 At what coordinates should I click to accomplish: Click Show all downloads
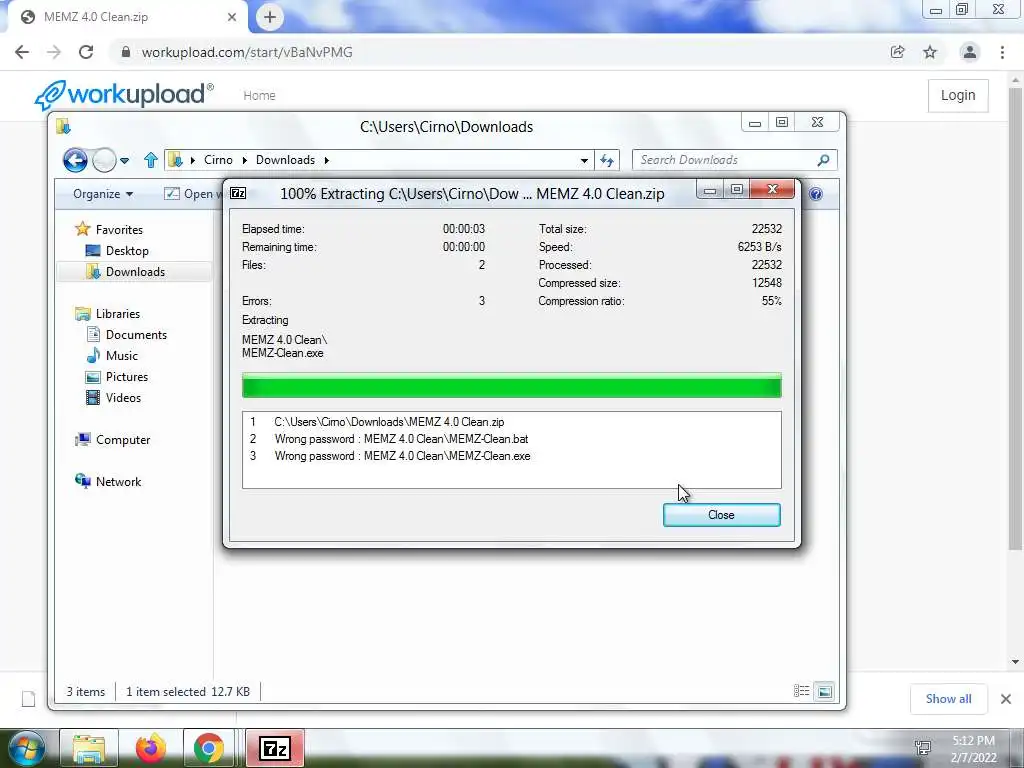pyautogui.click(x=948, y=699)
